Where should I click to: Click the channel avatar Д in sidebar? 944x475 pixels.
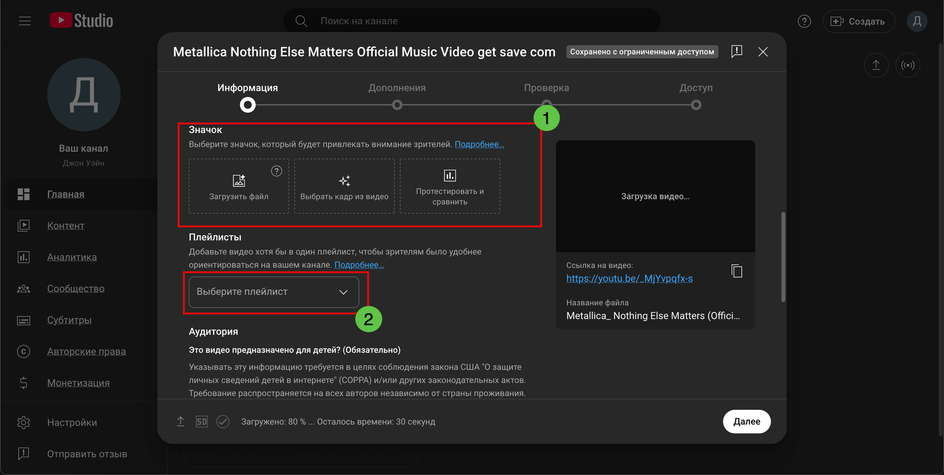[84, 95]
